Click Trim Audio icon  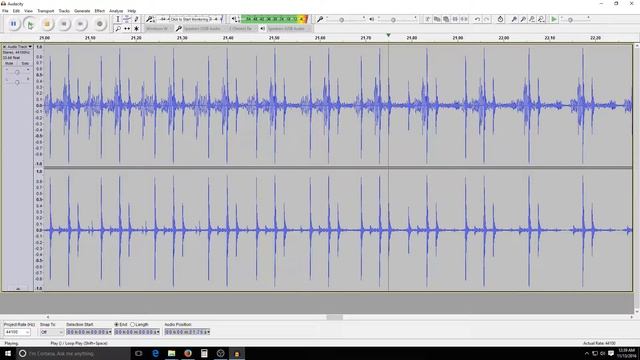point(455,19)
